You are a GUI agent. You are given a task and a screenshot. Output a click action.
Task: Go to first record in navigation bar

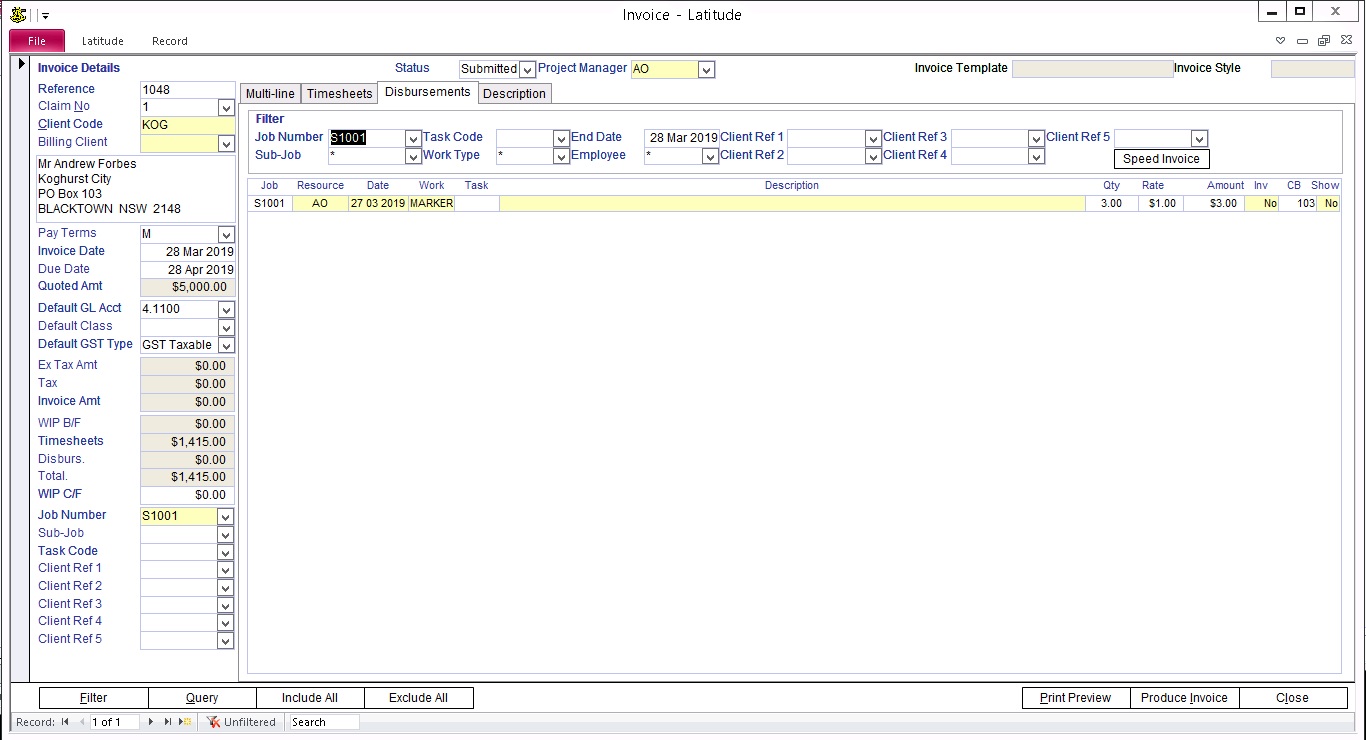(x=65, y=722)
